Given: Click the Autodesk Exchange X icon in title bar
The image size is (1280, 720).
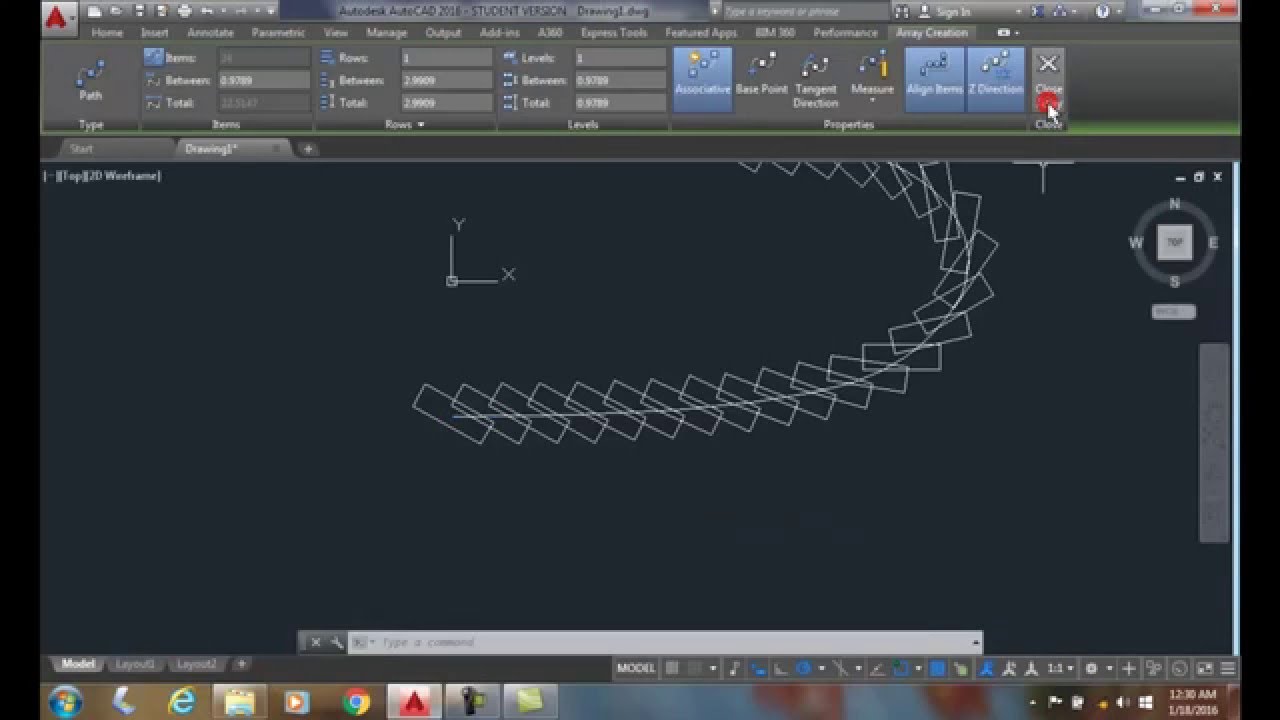Looking at the screenshot, I should (1036, 12).
